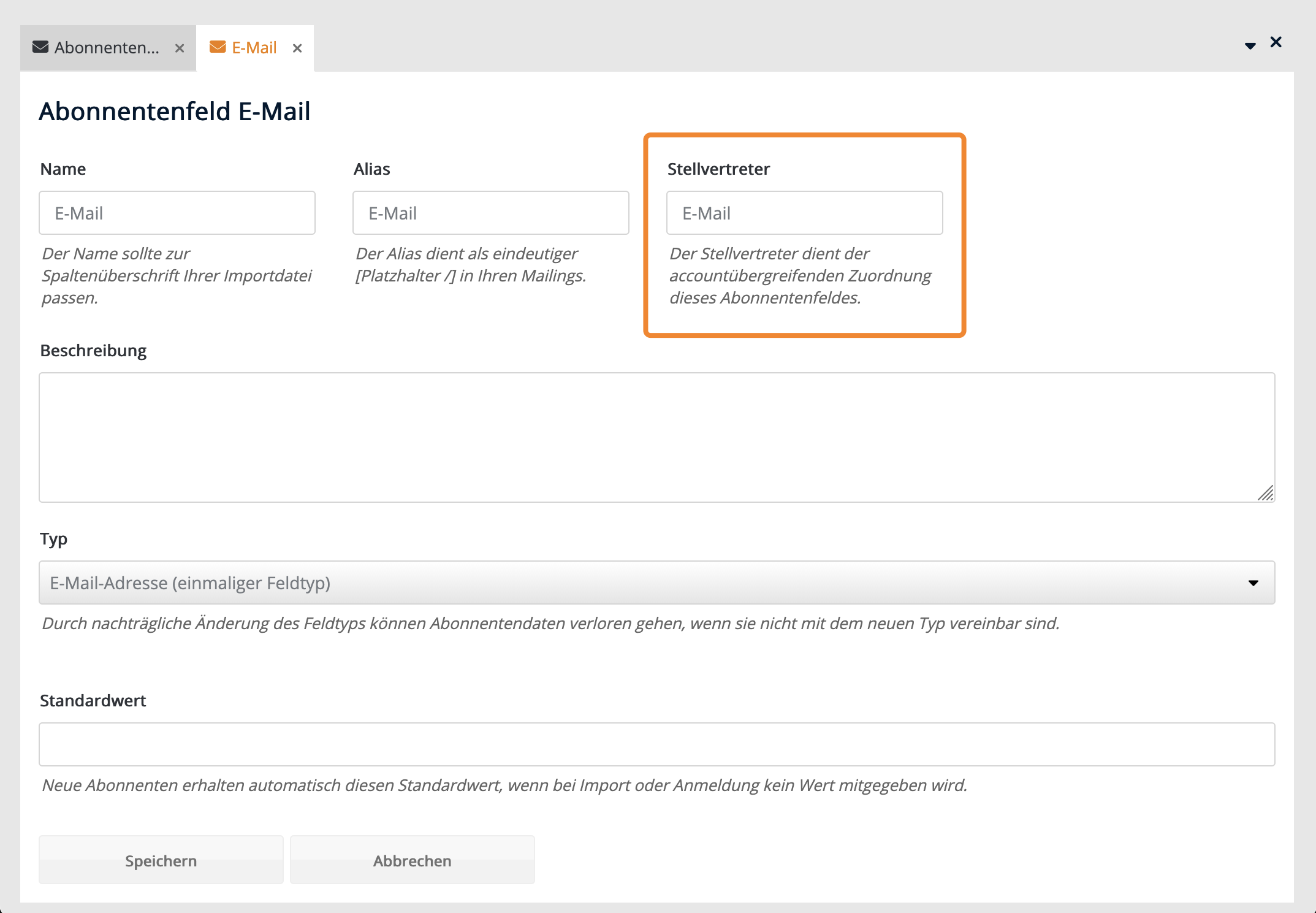
Task: Click the Standardwert input field
Action: [656, 744]
